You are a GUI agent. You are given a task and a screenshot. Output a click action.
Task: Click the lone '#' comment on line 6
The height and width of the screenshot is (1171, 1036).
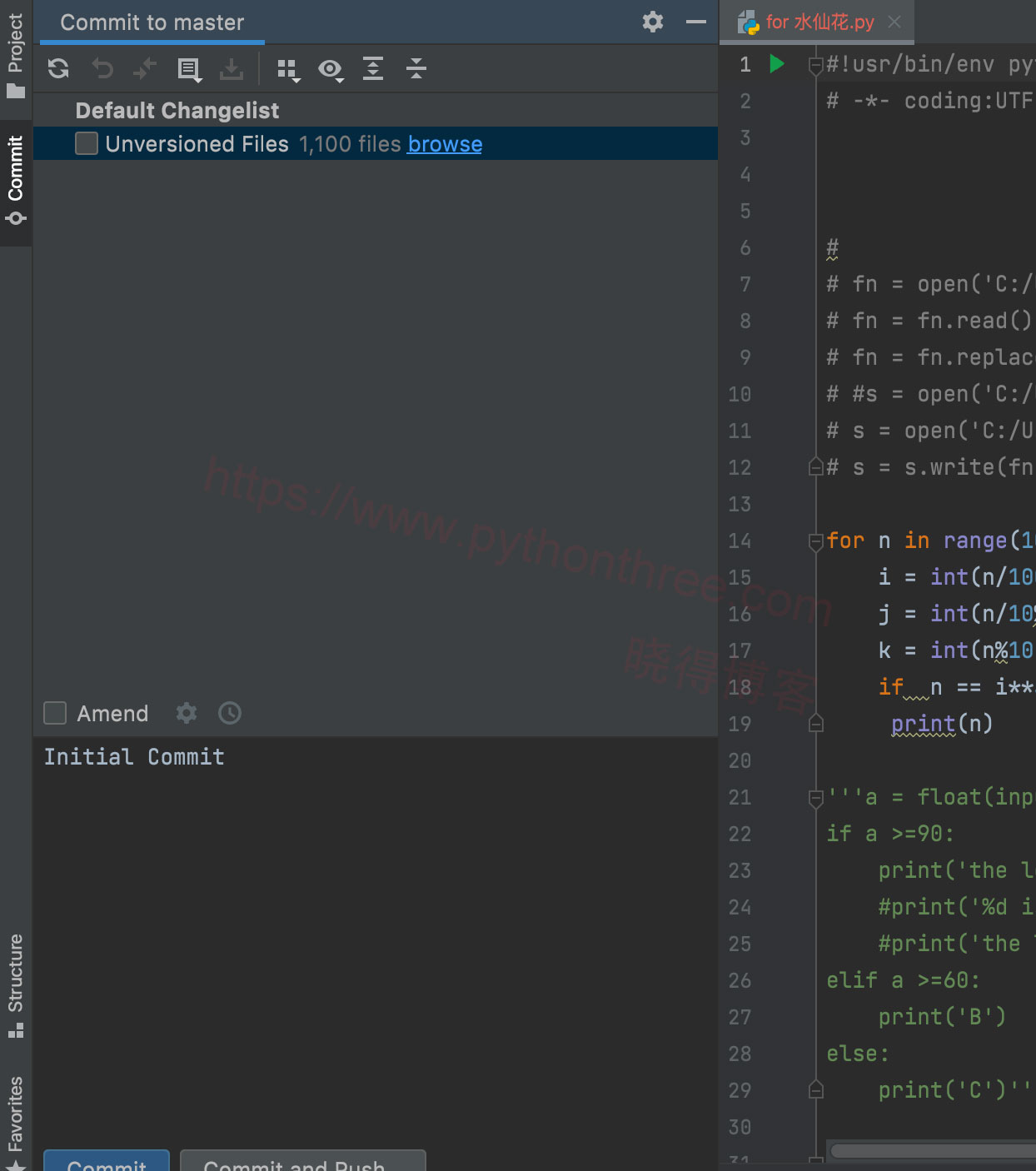point(832,247)
